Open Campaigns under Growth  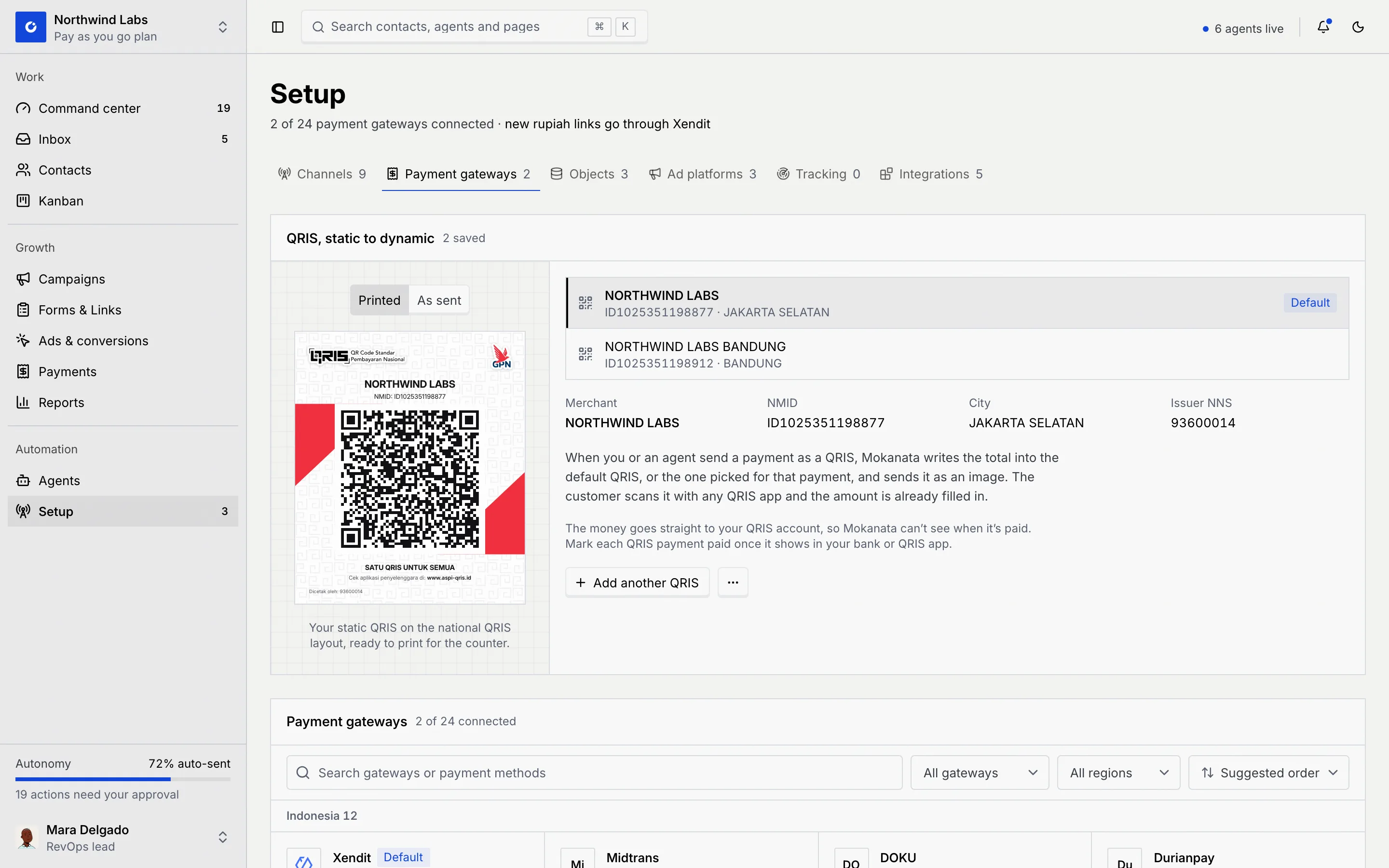(x=123, y=279)
